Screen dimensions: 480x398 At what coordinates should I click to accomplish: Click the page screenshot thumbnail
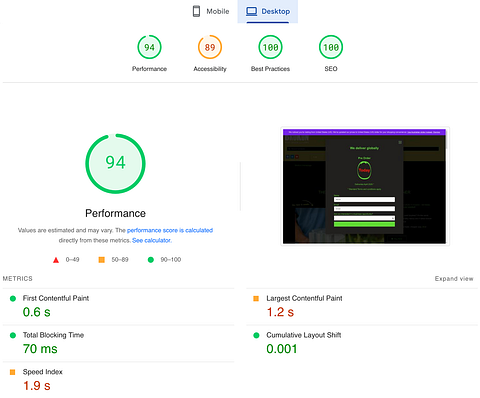tap(364, 186)
